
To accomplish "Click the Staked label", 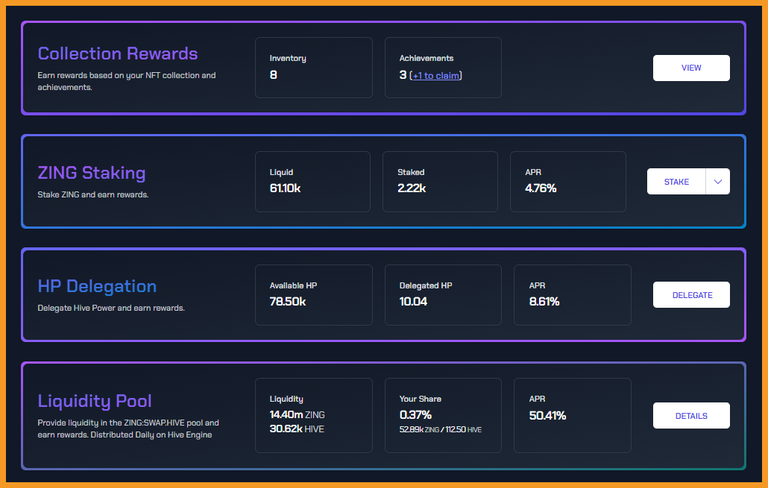I will [x=411, y=172].
